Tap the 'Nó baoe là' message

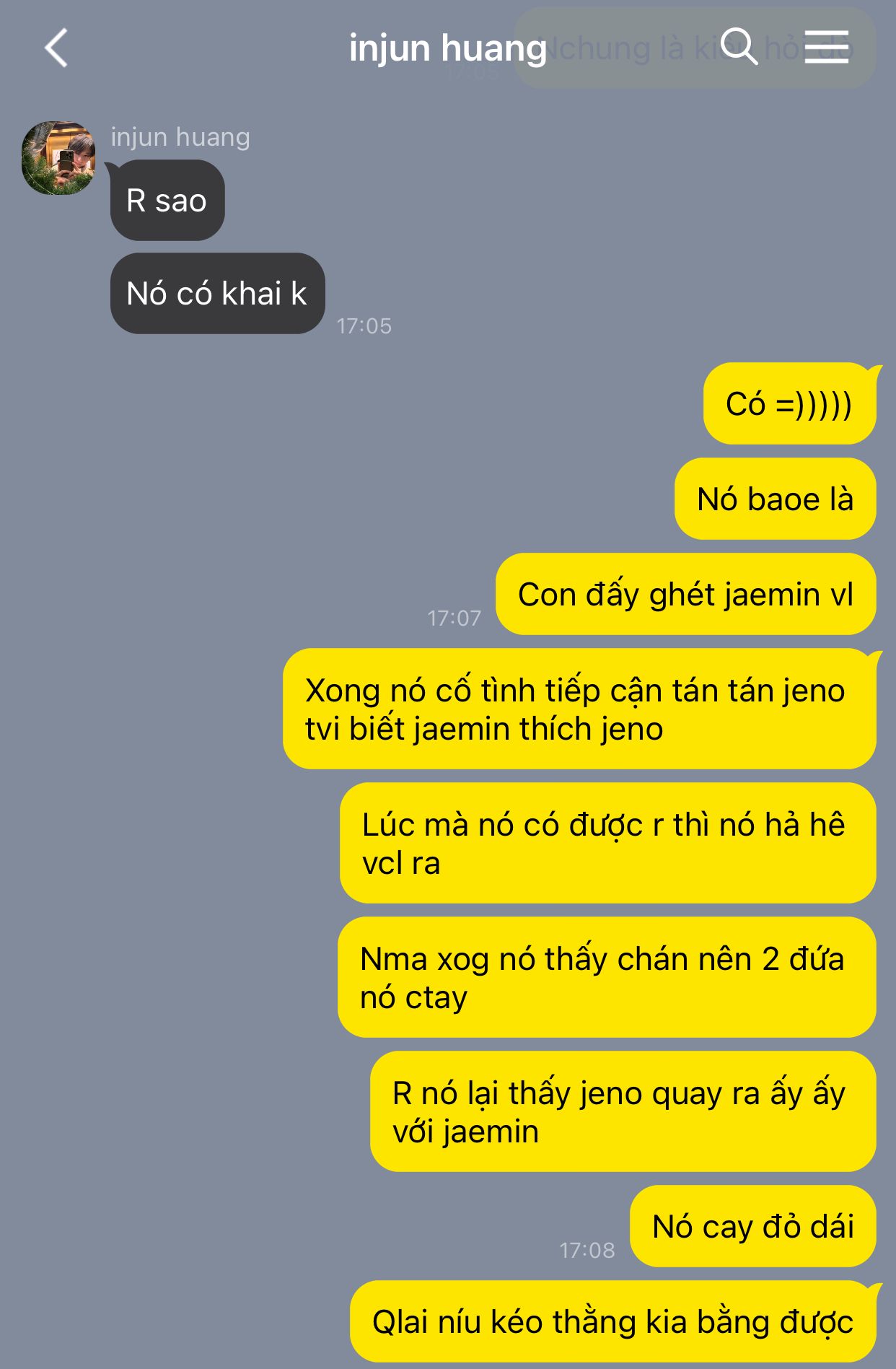coord(776,499)
